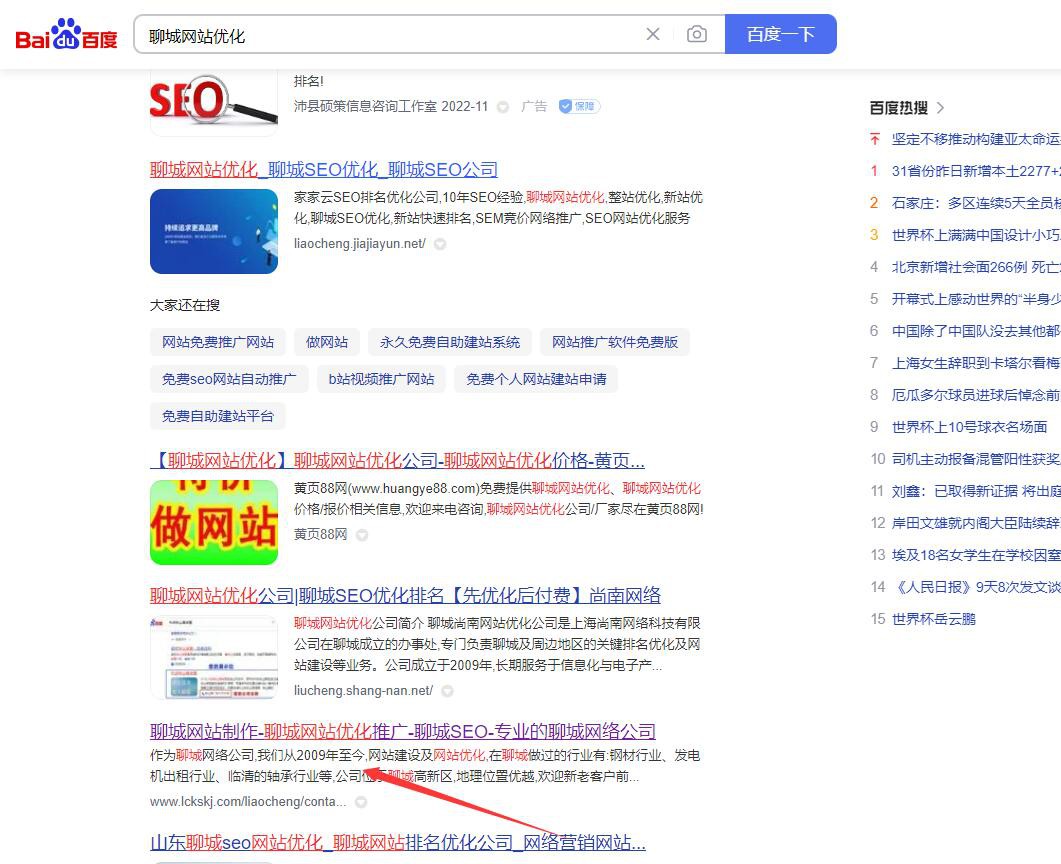Click the pinned-to-top arrow icon
The height and width of the screenshot is (864, 1061).
[875, 139]
